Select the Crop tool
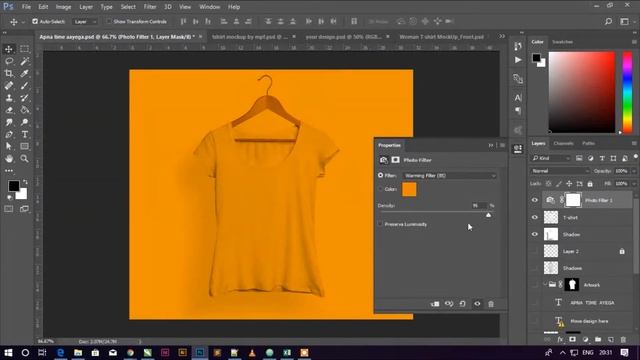Viewport: 640px width, 360px height. 9,73
